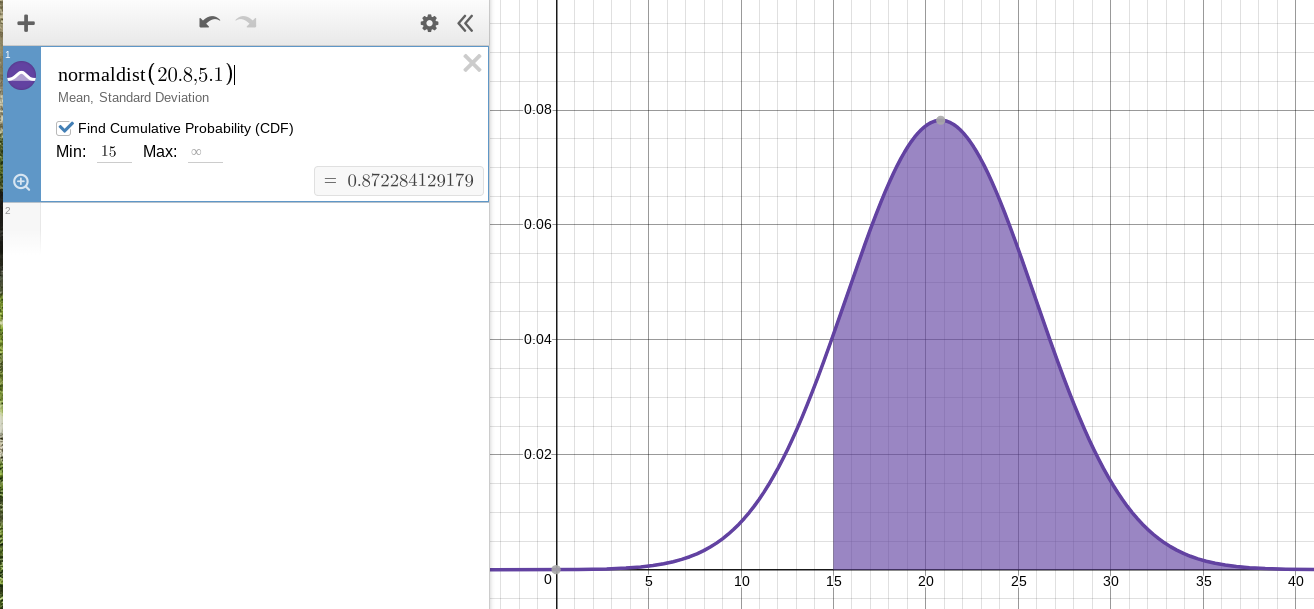Click the expression row number 1 badge
1314x609 pixels.
(x=8, y=54)
